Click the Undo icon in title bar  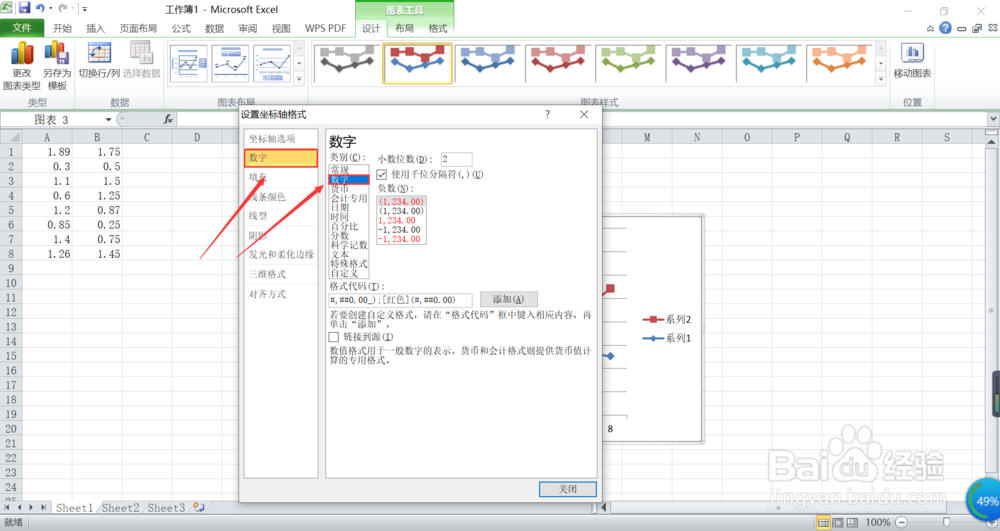click(x=41, y=8)
